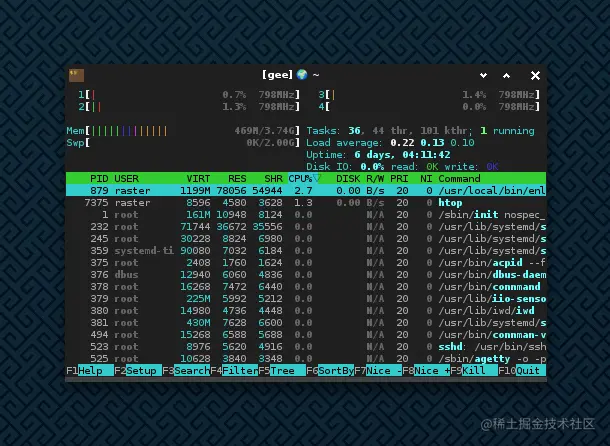
Task: Open F1 Help
Action: (x=90, y=370)
